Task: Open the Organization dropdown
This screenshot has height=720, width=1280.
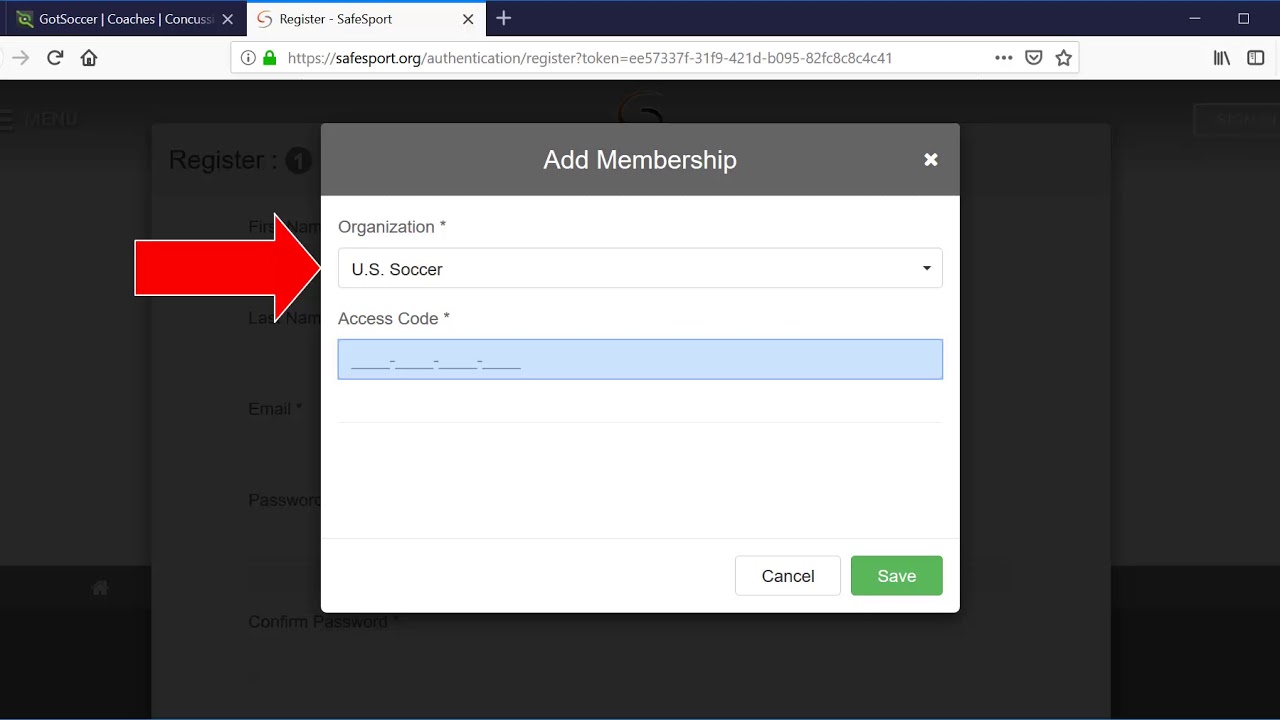Action: (x=640, y=268)
